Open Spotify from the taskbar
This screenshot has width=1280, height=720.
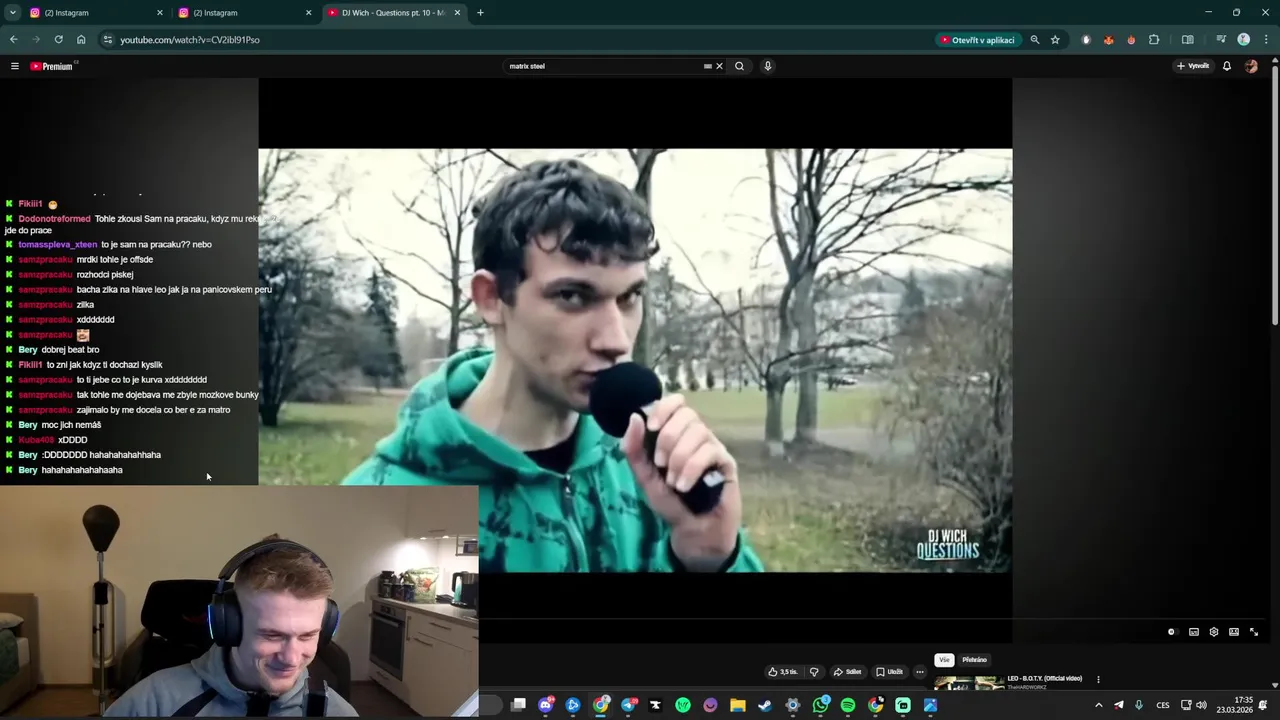click(x=848, y=705)
